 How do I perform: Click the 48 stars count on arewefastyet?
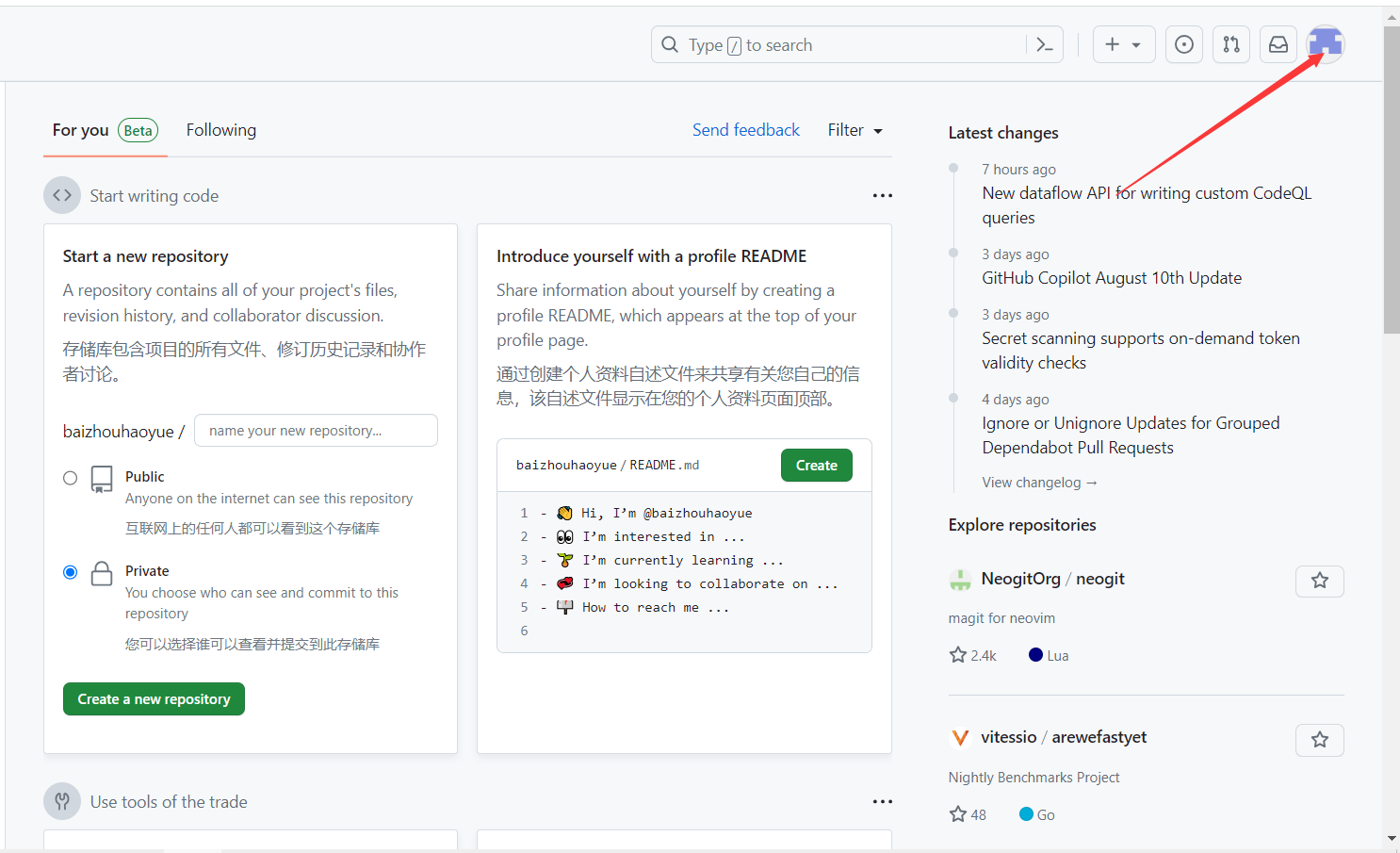click(968, 814)
